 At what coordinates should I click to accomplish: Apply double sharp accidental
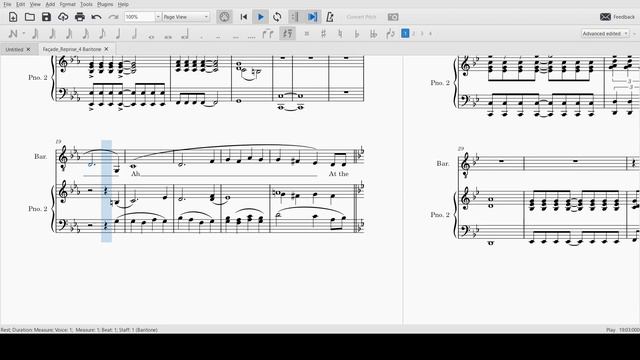click(x=307, y=34)
